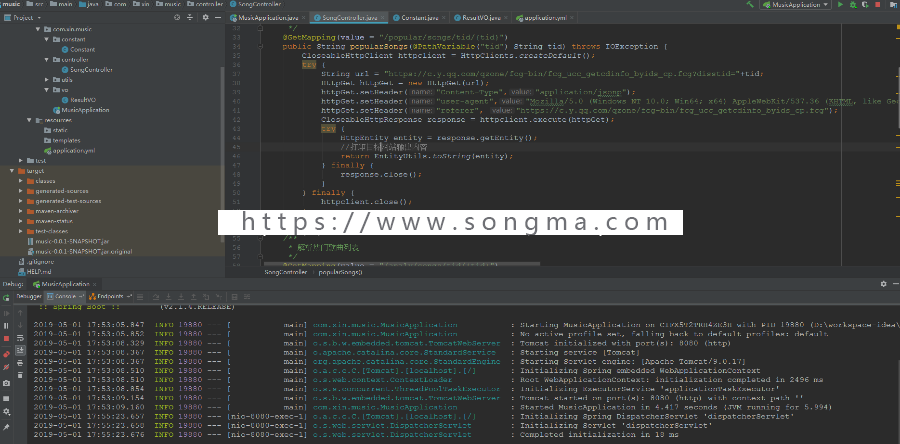Viewport: 900px width, 444px height.
Task: Click locate/scroll from source icon in Project panel
Action: tap(177, 18)
